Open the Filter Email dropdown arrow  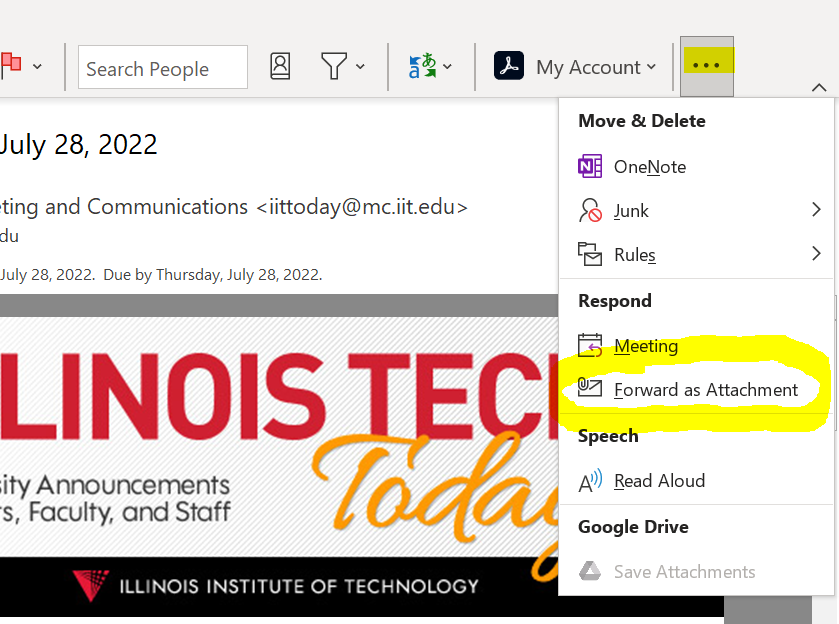click(x=360, y=67)
